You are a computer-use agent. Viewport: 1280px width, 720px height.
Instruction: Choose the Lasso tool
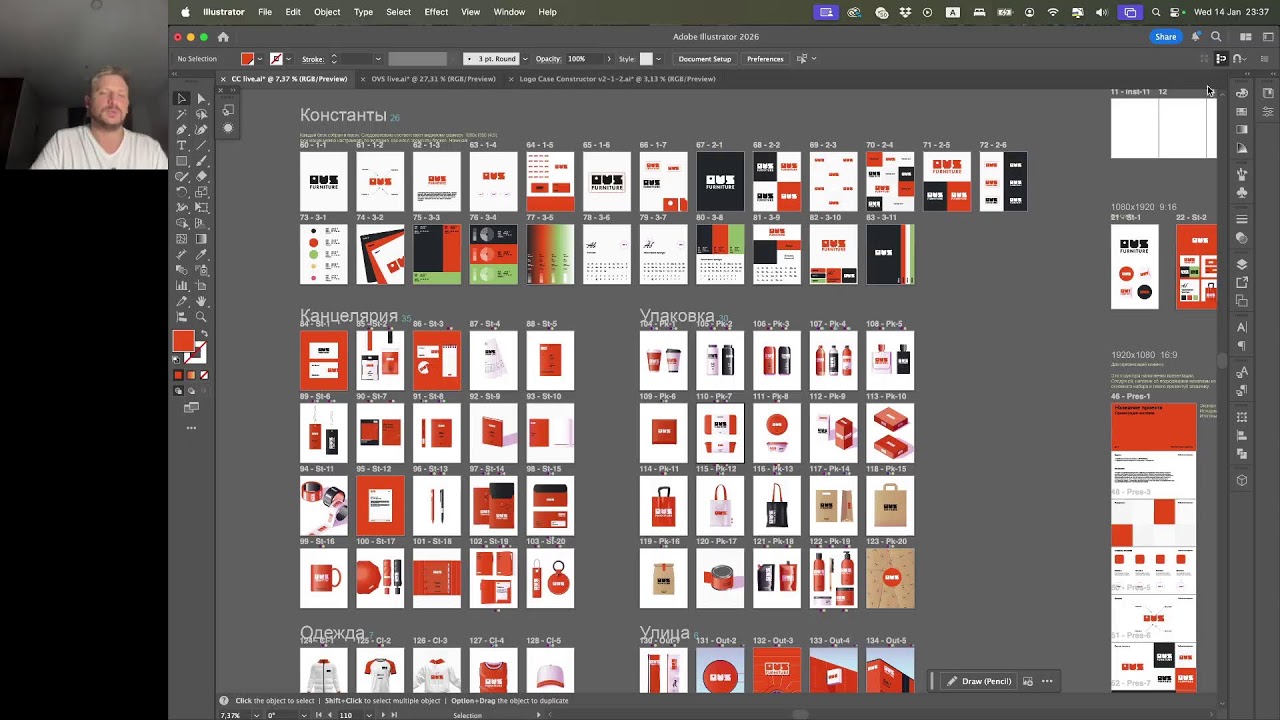(x=201, y=114)
